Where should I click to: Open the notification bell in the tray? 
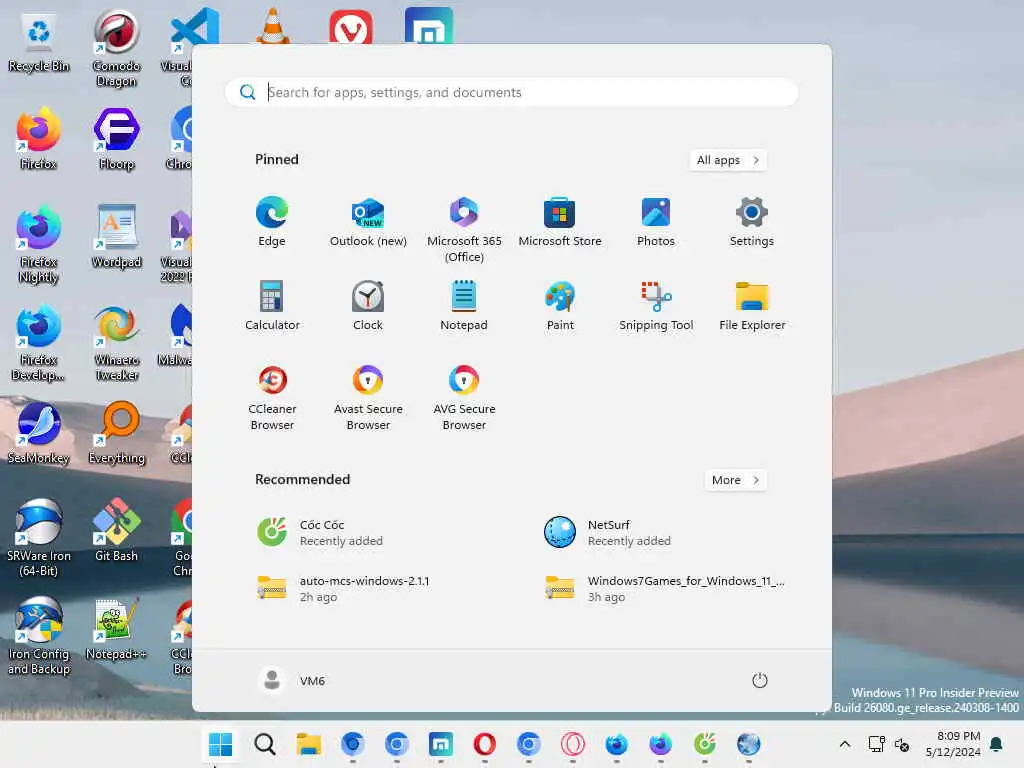click(x=997, y=744)
